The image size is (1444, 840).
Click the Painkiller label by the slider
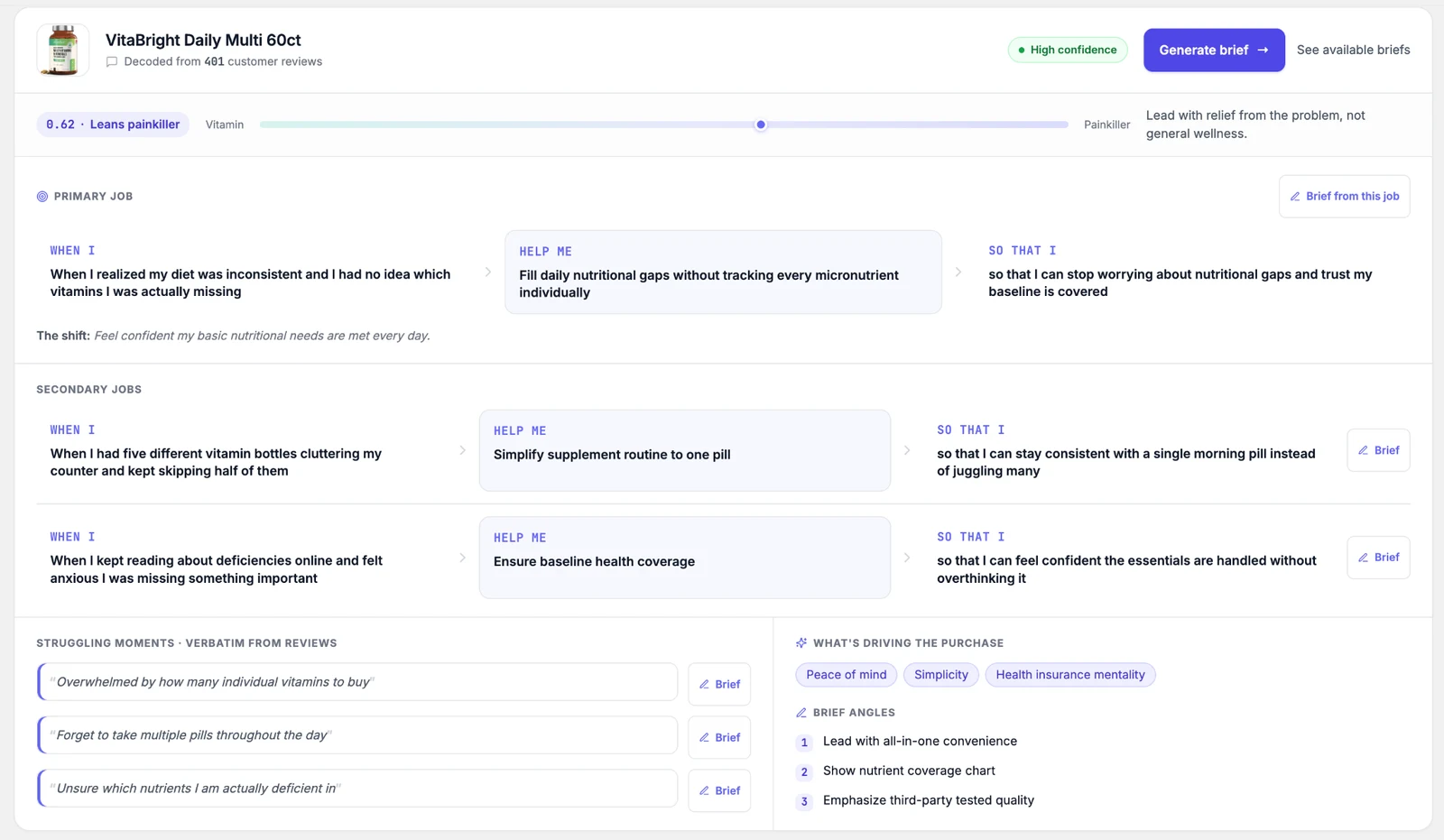click(1106, 125)
